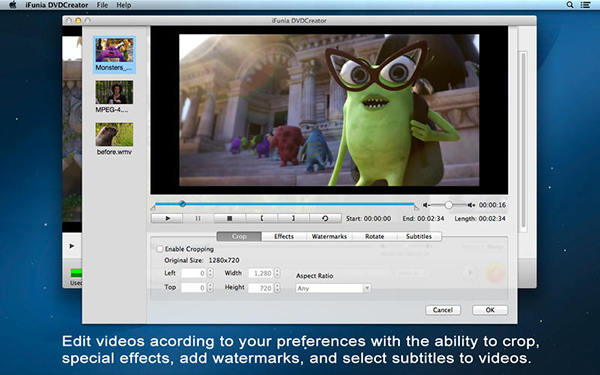The height and width of the screenshot is (375, 600).
Task: Switch to the Subtitles tab
Action: point(419,236)
